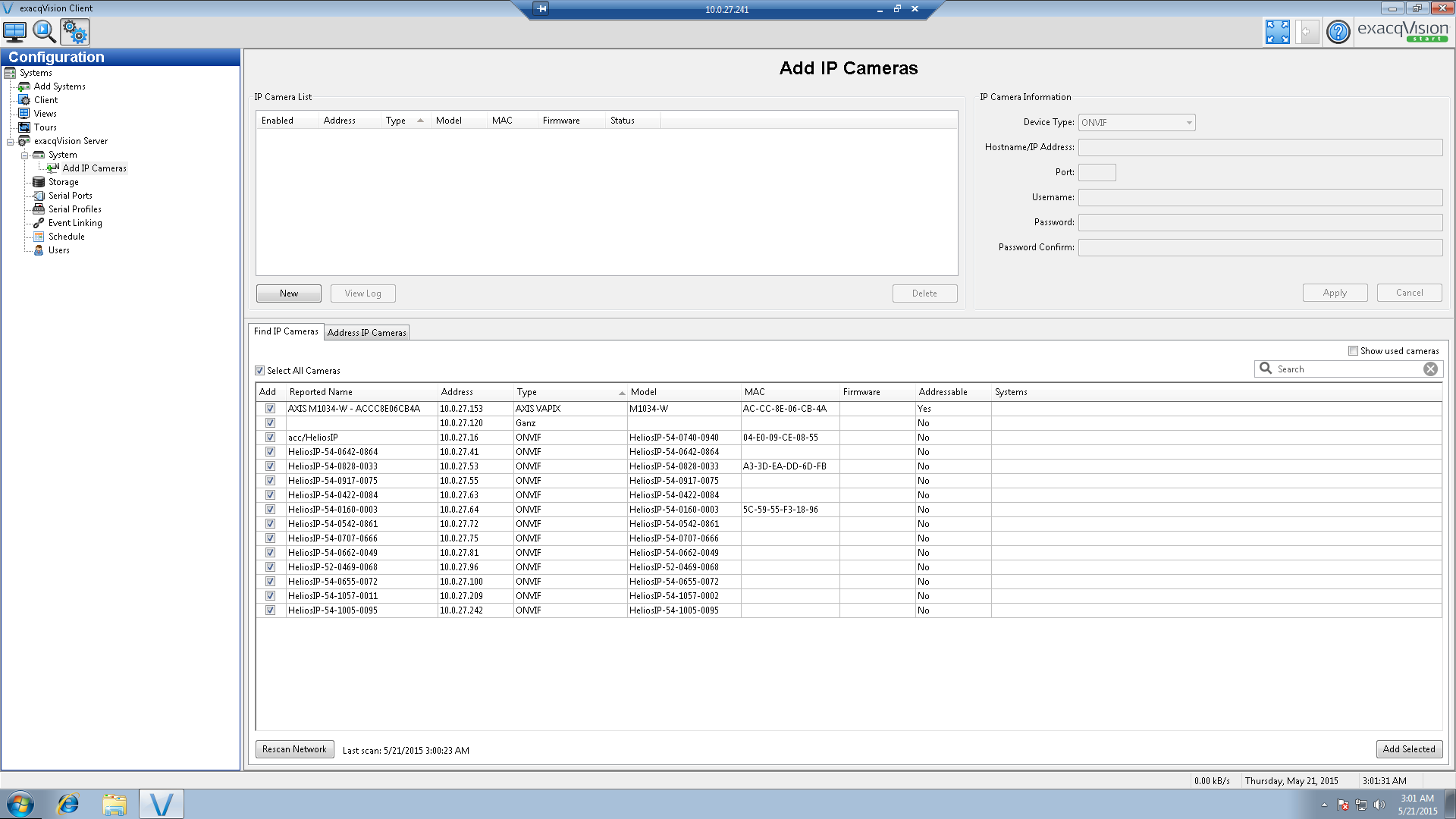Image resolution: width=1456 pixels, height=819 pixels.
Task: Open the Help question mark icon
Action: (x=1338, y=32)
